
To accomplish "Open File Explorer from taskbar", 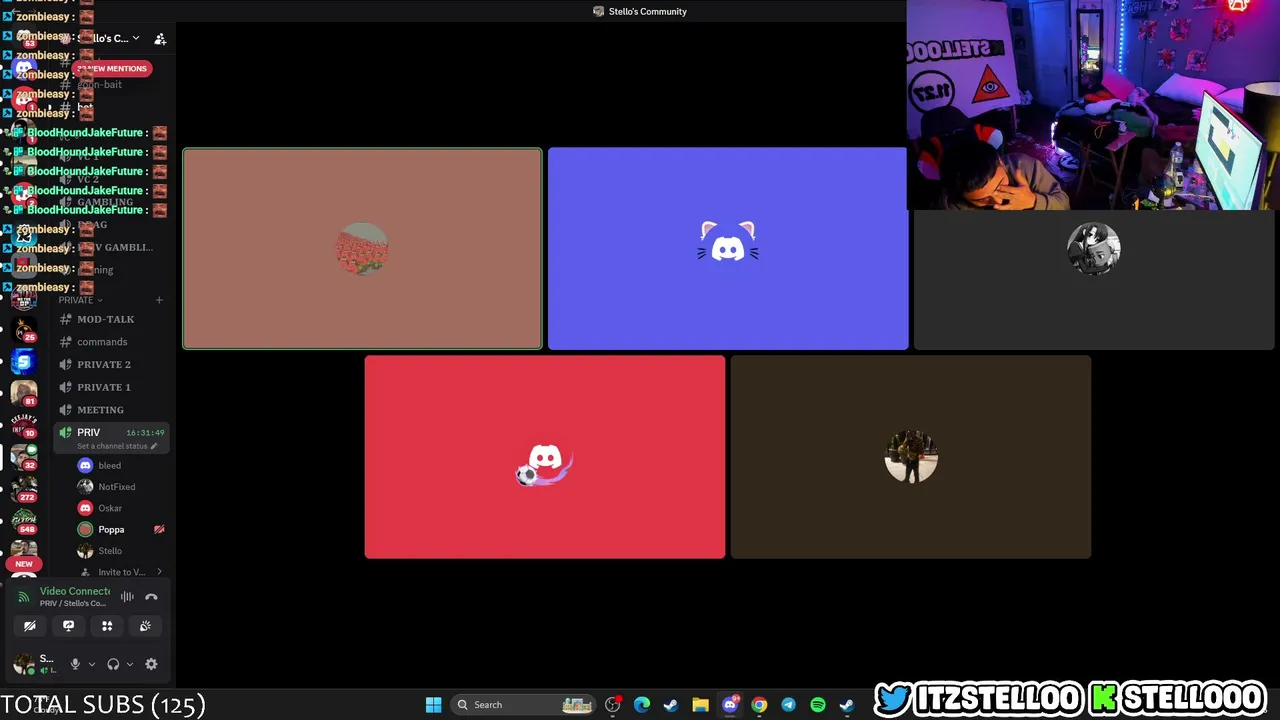I will [700, 705].
